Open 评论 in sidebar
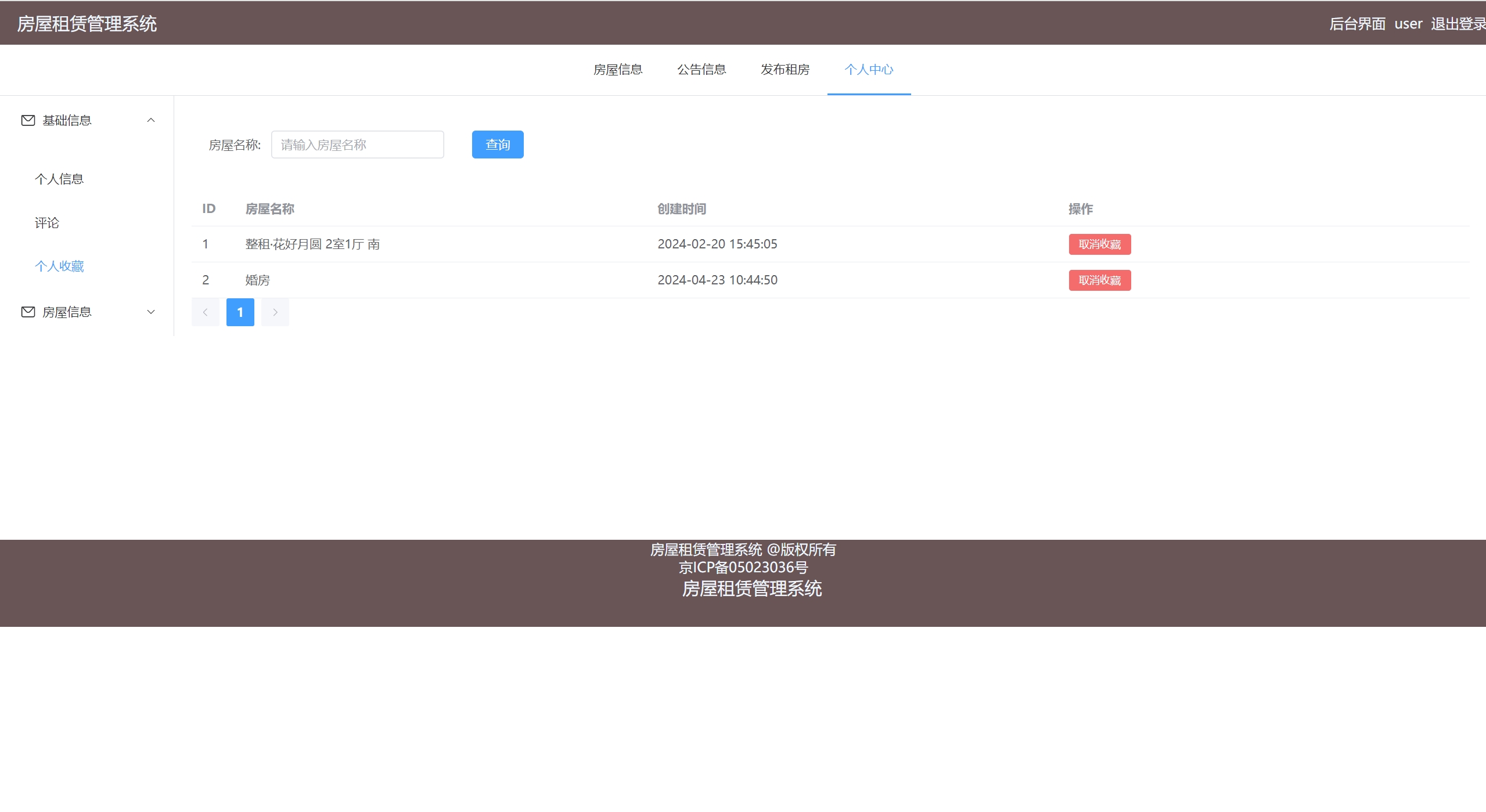1486x812 pixels. click(47, 223)
